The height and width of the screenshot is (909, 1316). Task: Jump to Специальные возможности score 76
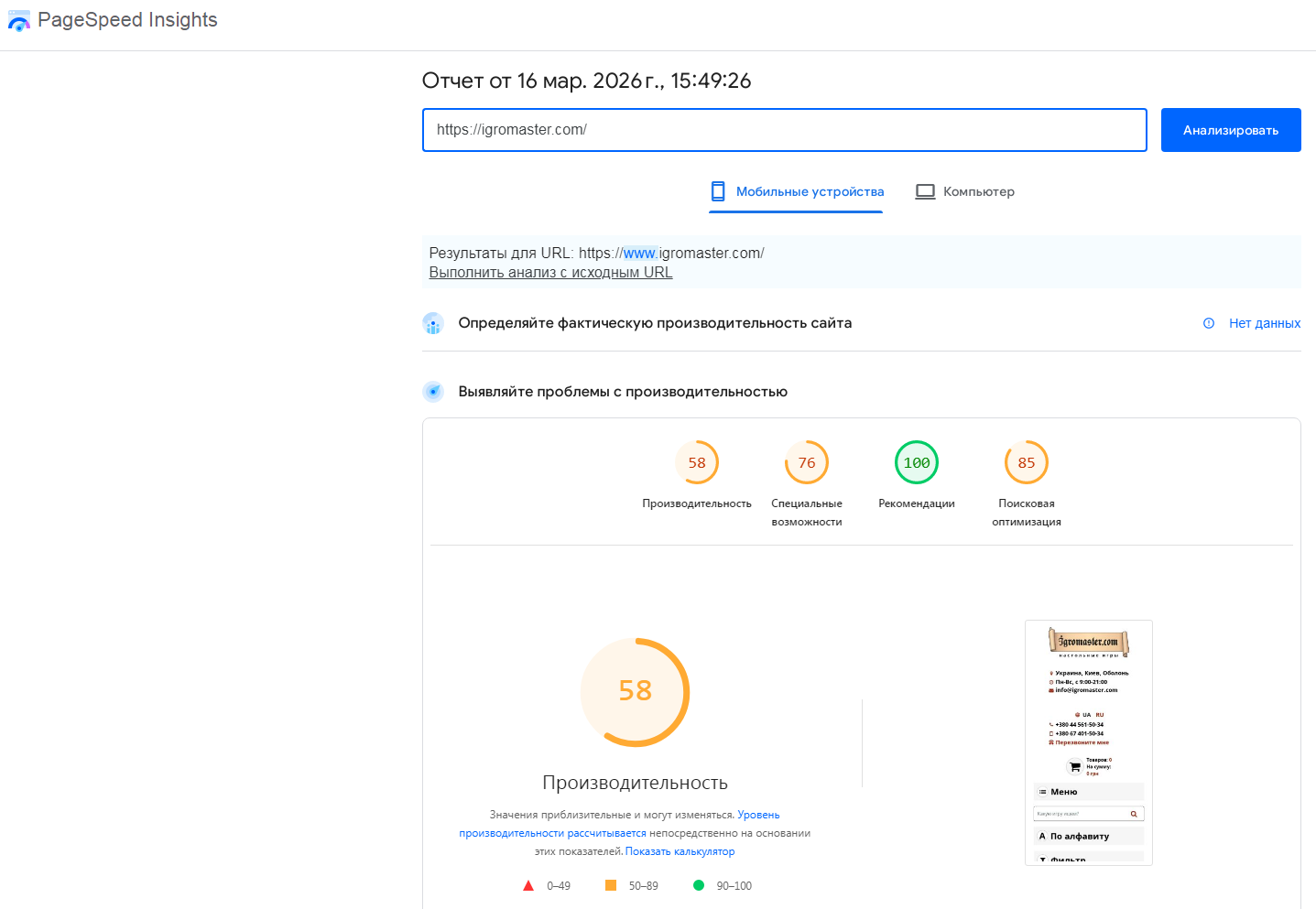point(807,463)
